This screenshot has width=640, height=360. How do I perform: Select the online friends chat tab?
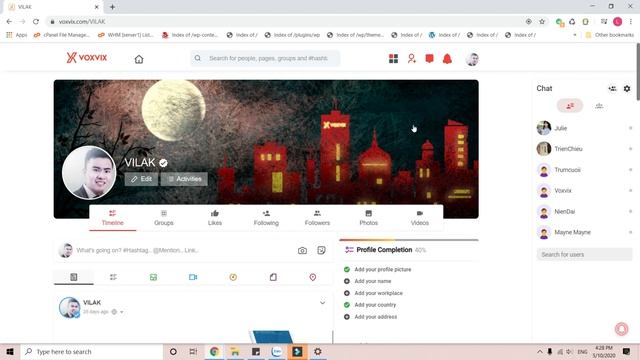(x=570, y=106)
